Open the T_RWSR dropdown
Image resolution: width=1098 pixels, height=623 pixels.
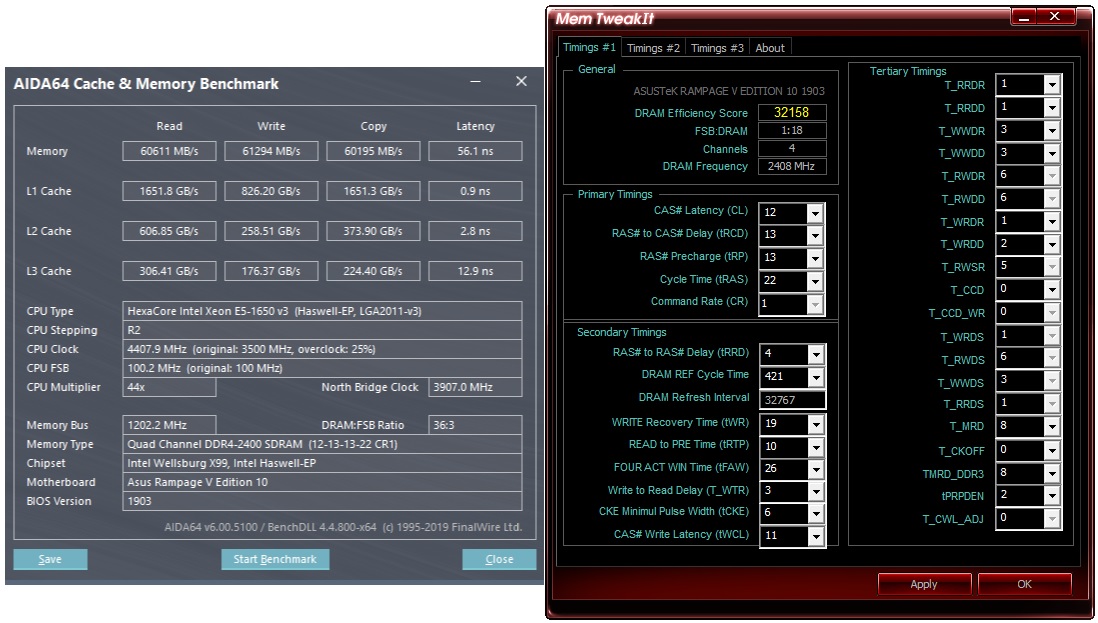point(1052,267)
